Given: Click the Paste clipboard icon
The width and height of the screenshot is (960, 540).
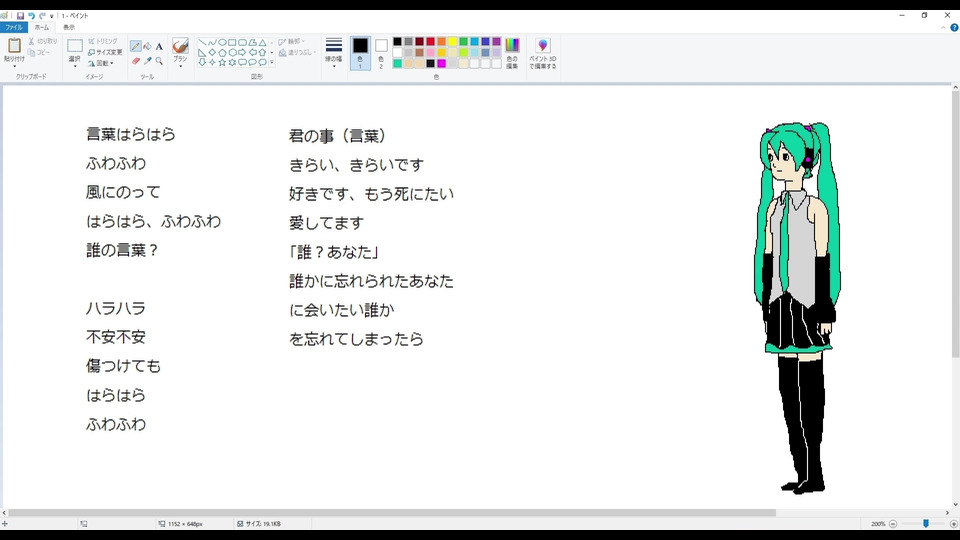Looking at the screenshot, I should click(14, 45).
